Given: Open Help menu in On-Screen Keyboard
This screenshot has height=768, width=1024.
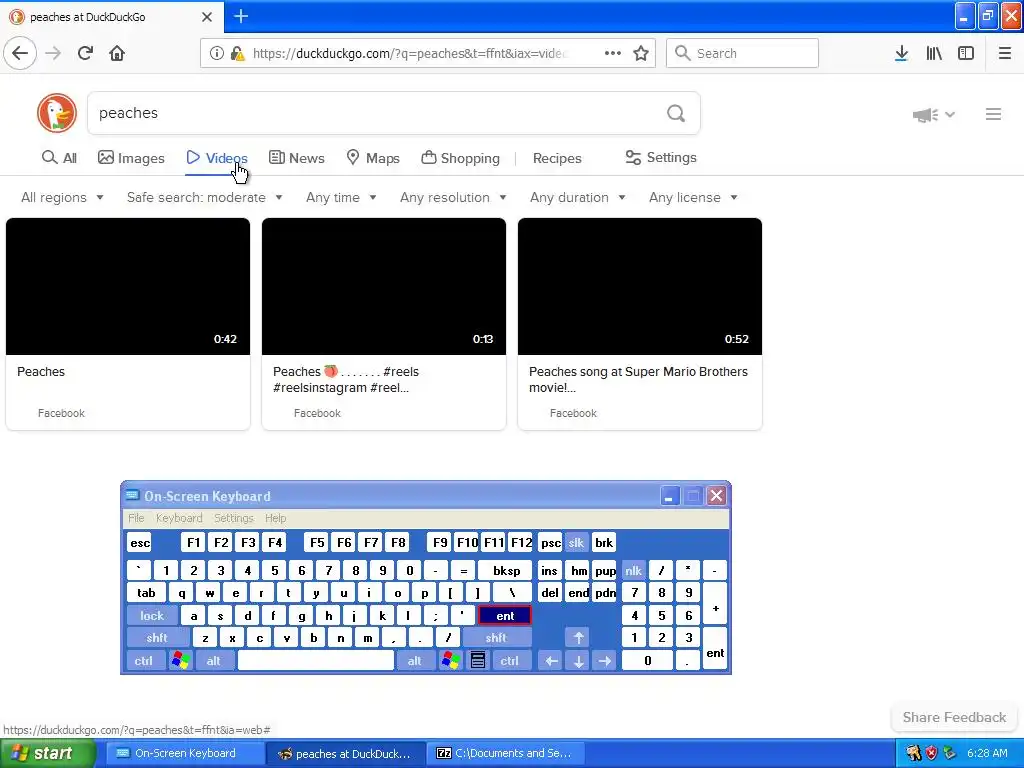Looking at the screenshot, I should click(x=275, y=518).
